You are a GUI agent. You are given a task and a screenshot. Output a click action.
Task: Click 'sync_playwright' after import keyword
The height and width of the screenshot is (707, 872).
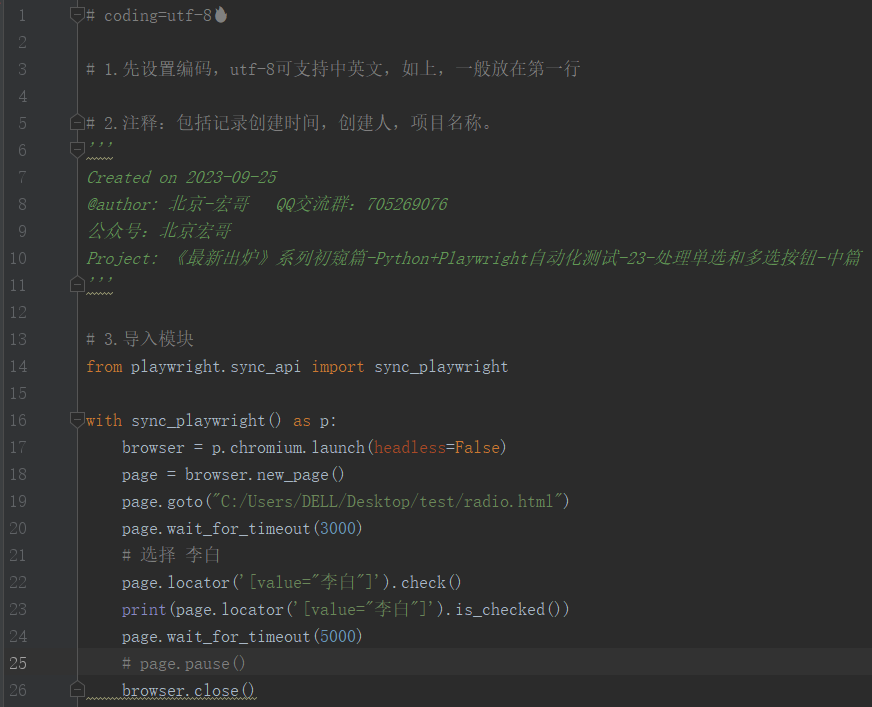click(x=441, y=367)
